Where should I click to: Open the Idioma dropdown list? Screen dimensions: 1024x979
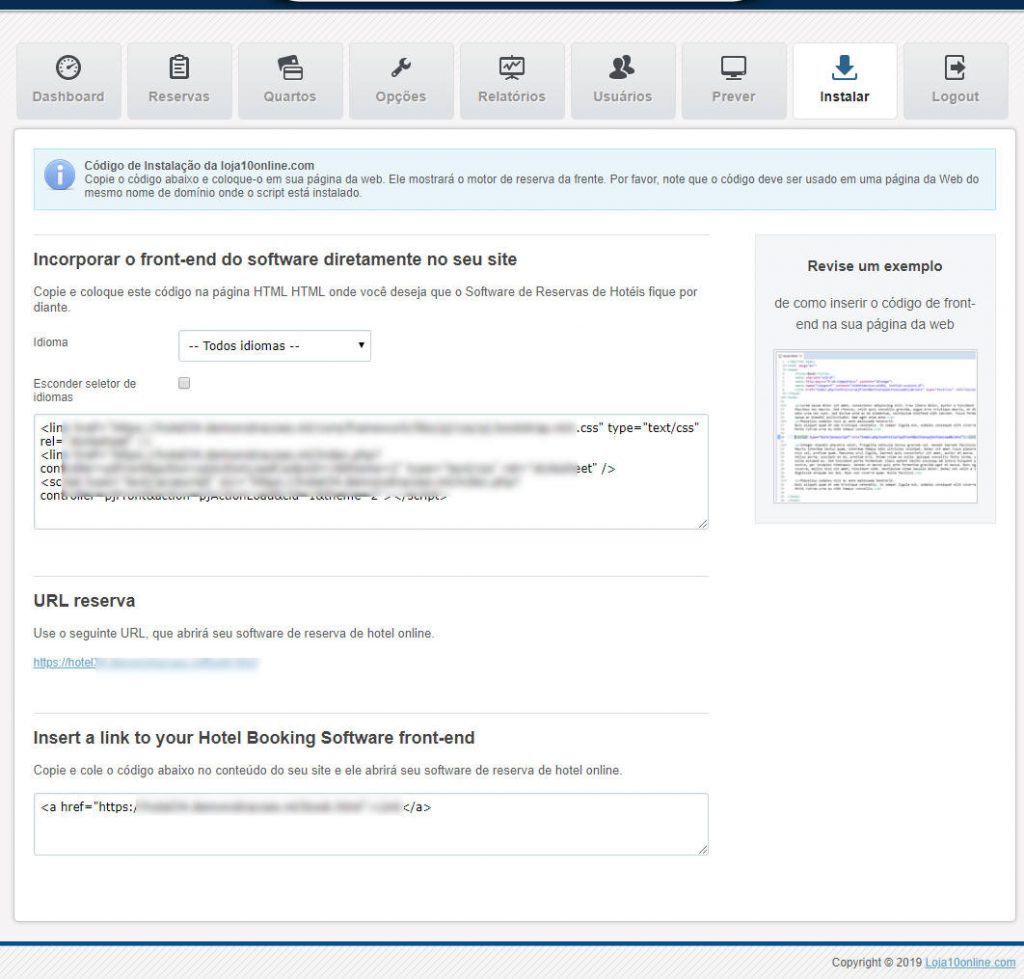click(275, 346)
